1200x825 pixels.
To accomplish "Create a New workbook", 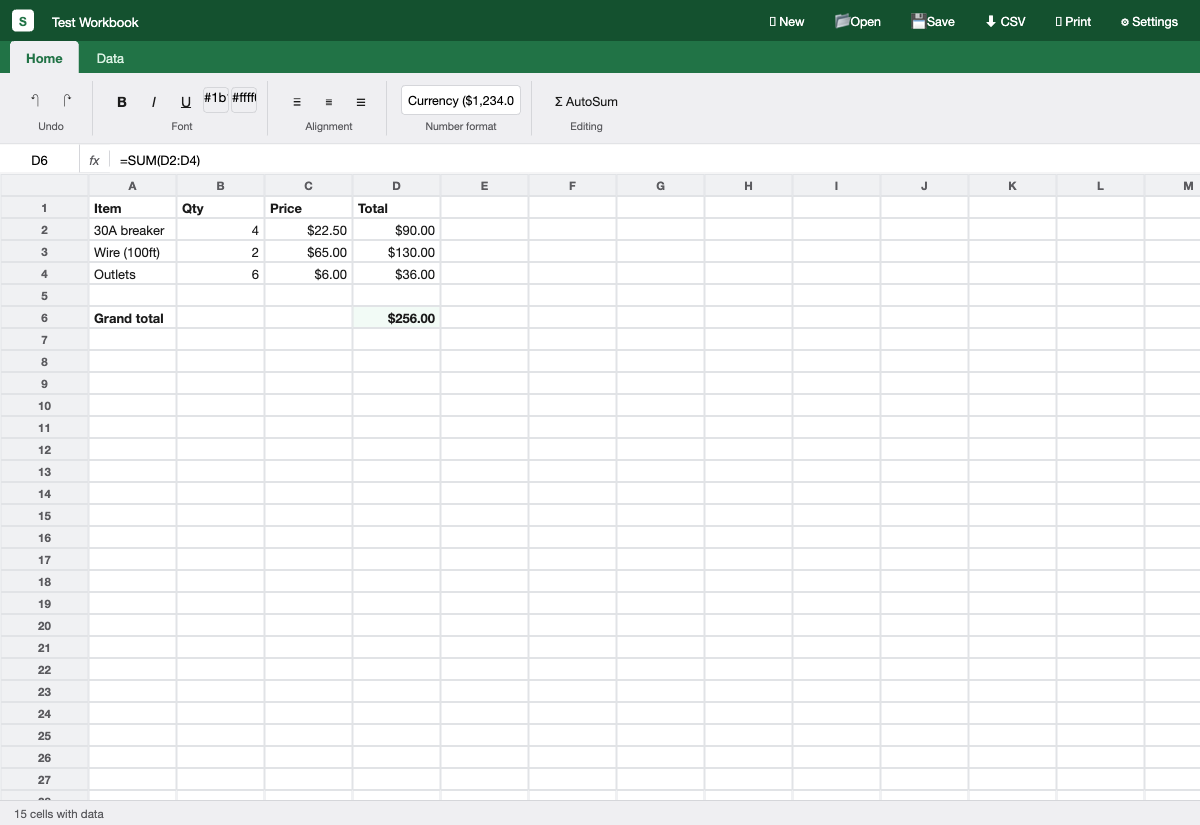I will [787, 21].
